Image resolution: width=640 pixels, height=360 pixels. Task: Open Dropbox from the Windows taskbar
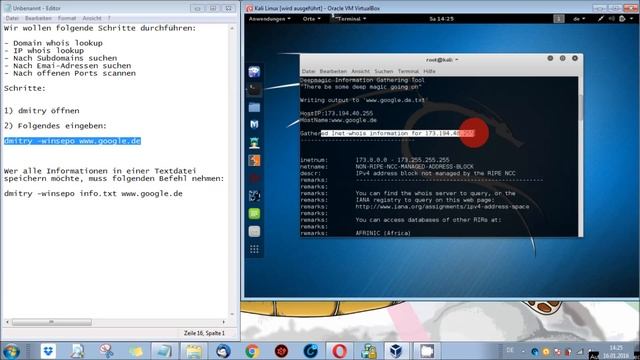pyautogui.click(x=48, y=351)
